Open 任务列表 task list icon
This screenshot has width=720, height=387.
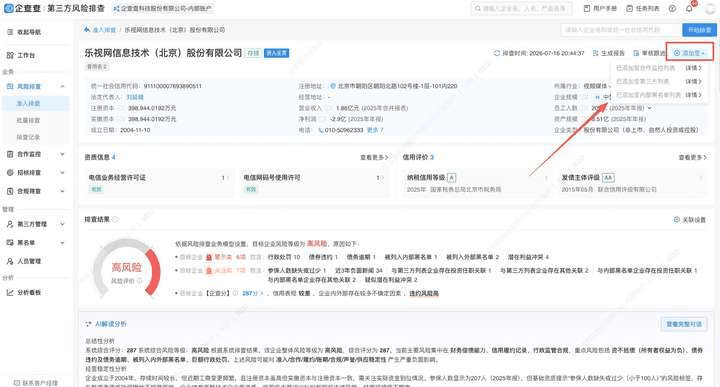click(x=630, y=8)
